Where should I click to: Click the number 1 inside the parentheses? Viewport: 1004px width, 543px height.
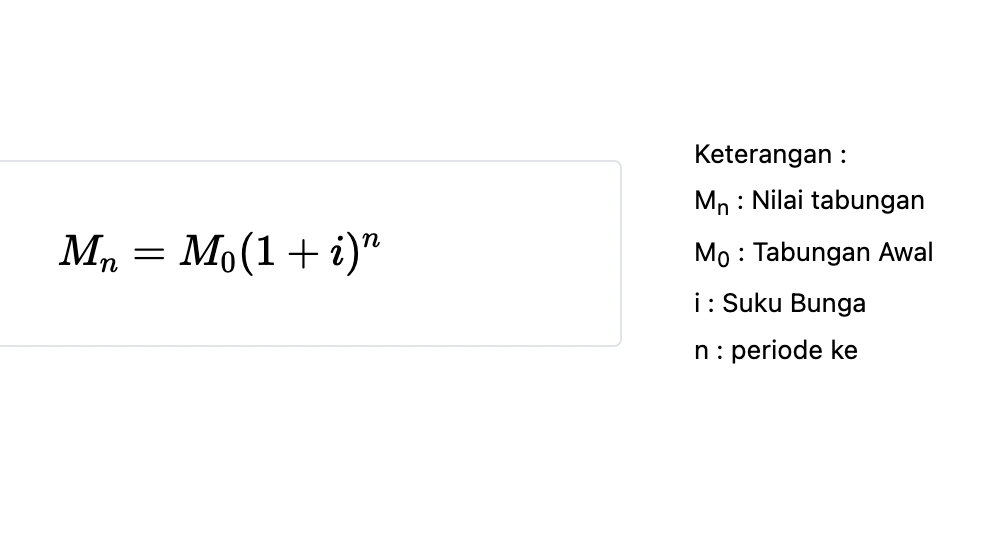265,250
